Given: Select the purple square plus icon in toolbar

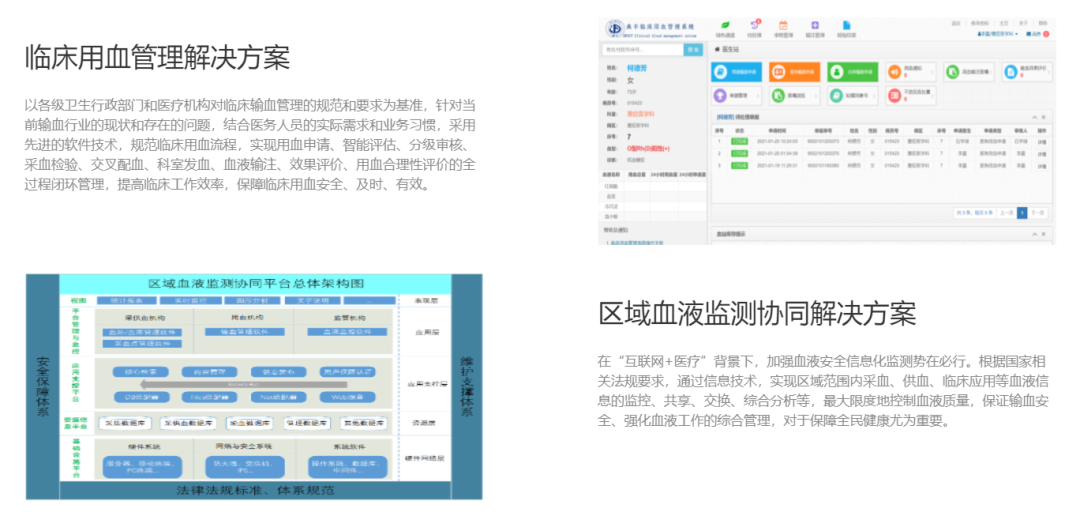Looking at the screenshot, I should [816, 25].
